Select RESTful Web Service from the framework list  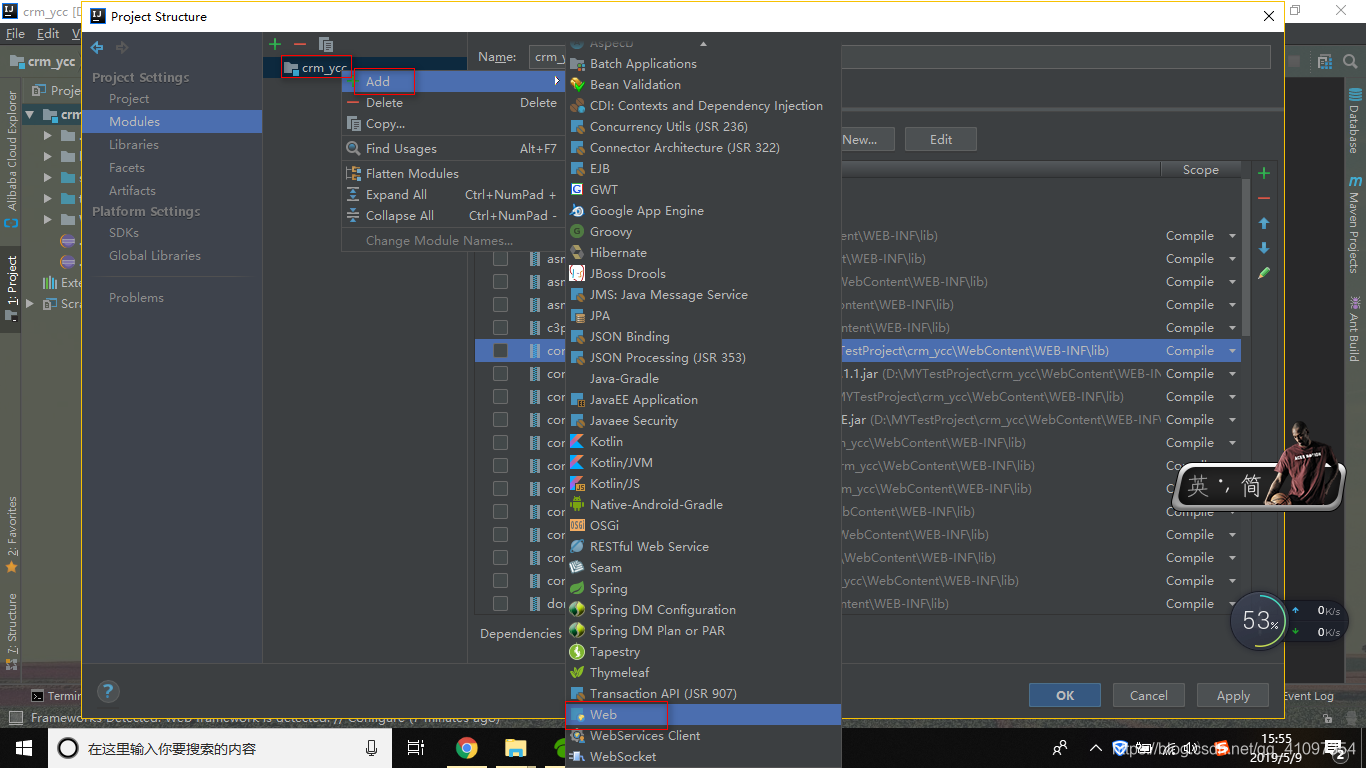point(704,547)
